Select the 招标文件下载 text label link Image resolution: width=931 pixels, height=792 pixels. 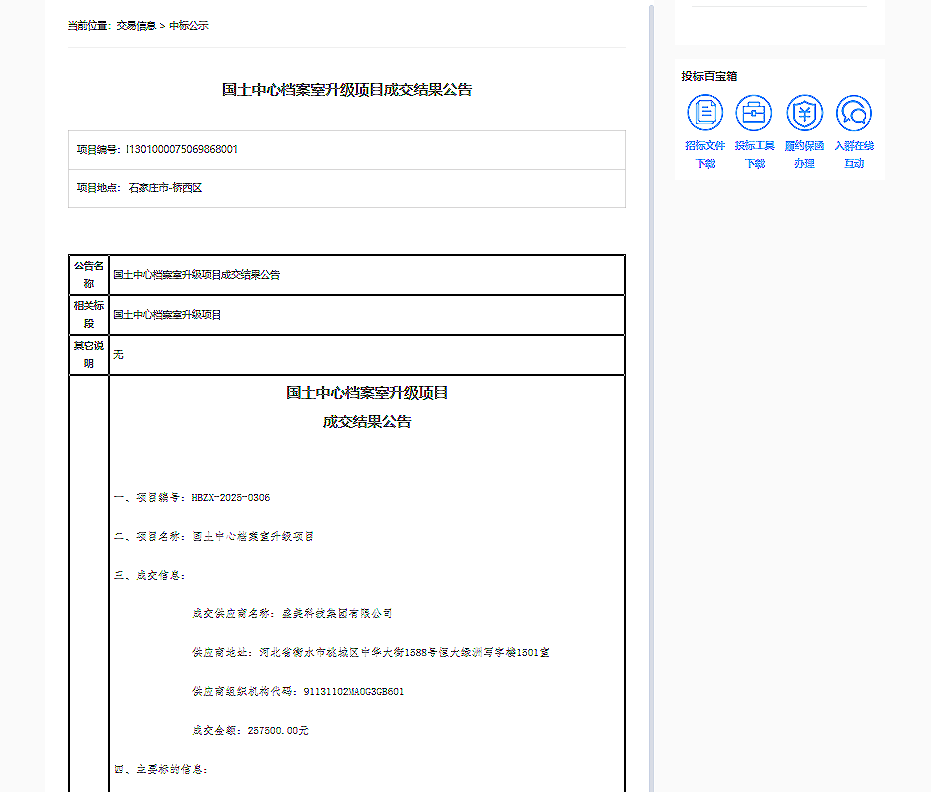tap(705, 154)
